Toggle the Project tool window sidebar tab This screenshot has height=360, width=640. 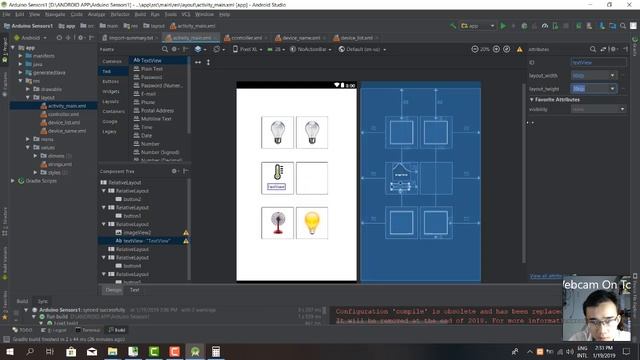pyautogui.click(x=4, y=50)
